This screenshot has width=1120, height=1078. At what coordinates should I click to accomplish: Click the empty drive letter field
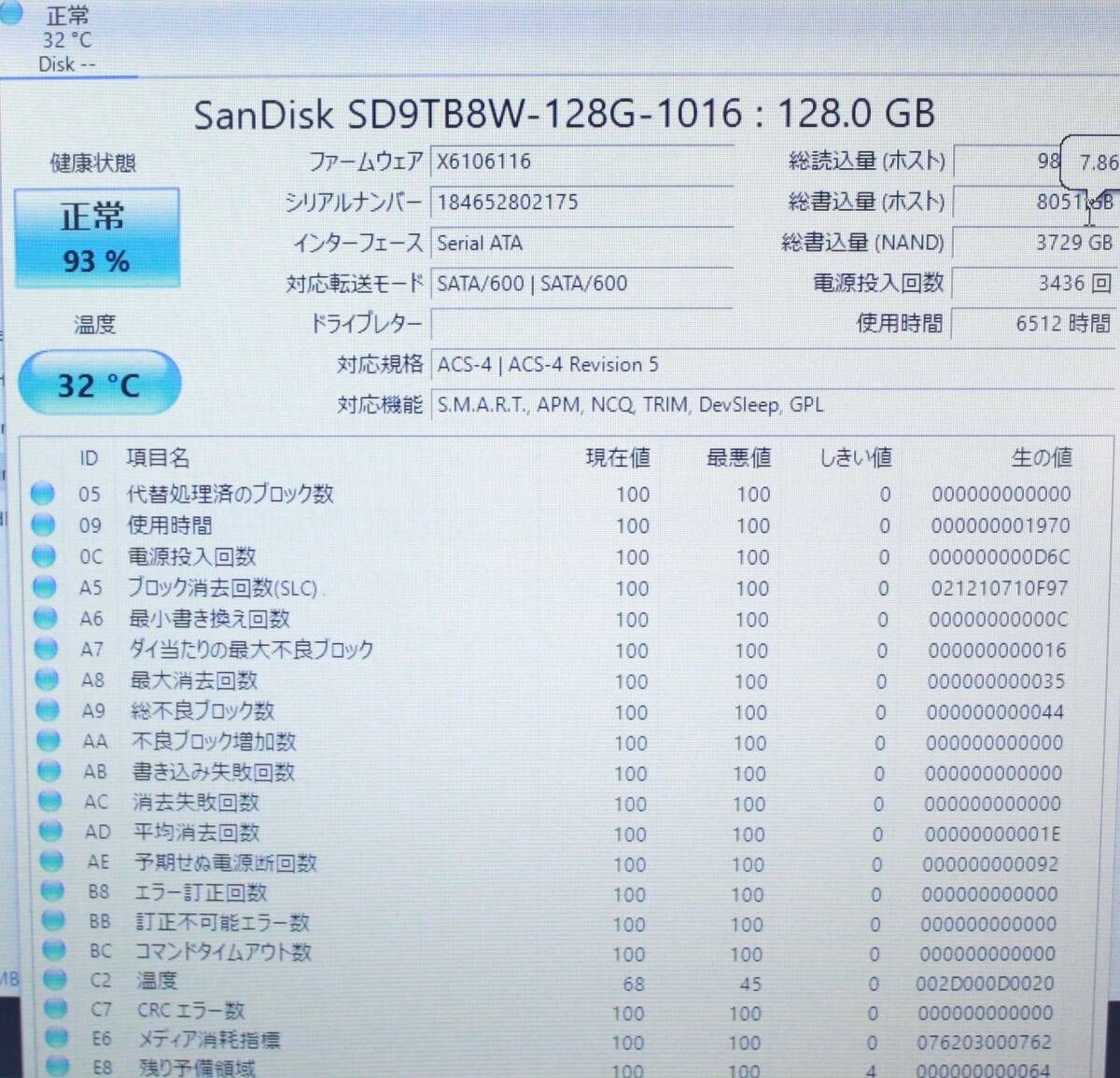point(581,324)
